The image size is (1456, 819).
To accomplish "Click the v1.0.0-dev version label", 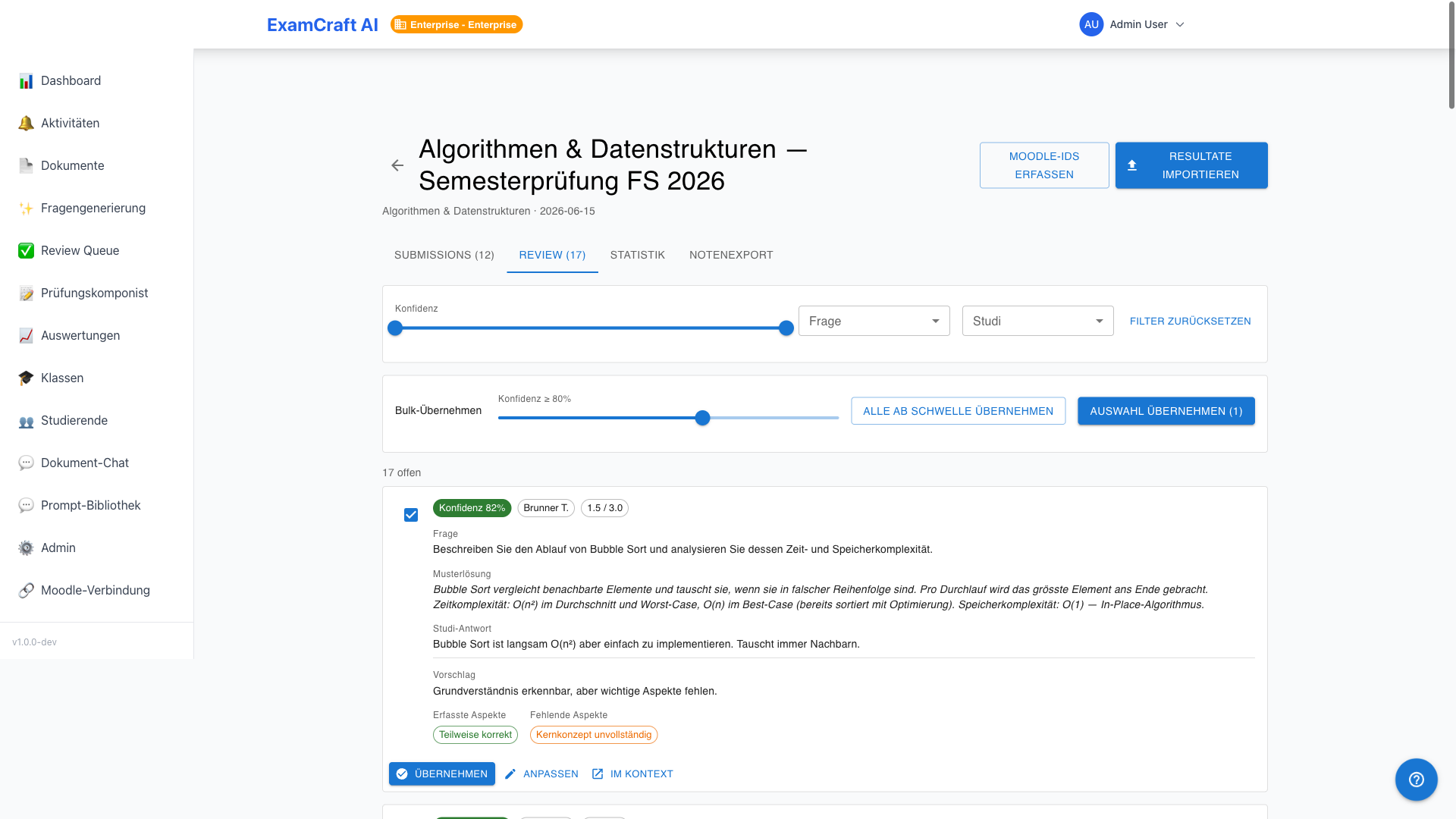I will (x=34, y=642).
